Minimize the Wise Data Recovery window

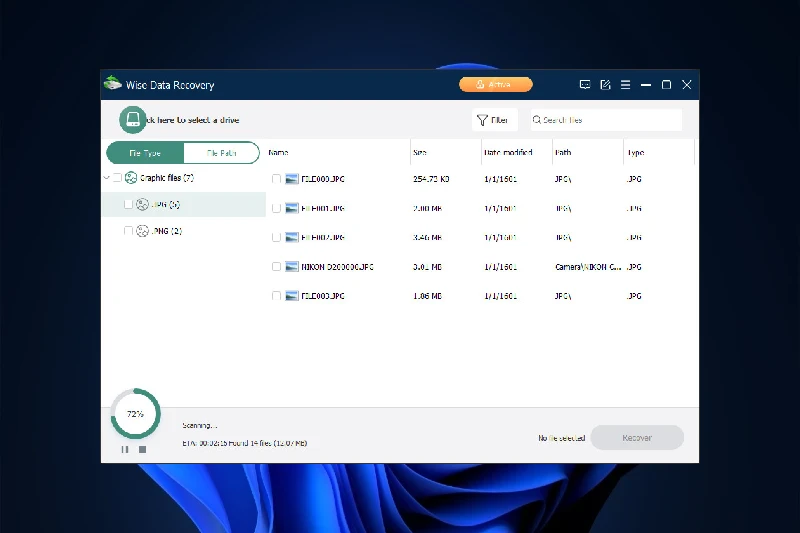coord(646,85)
